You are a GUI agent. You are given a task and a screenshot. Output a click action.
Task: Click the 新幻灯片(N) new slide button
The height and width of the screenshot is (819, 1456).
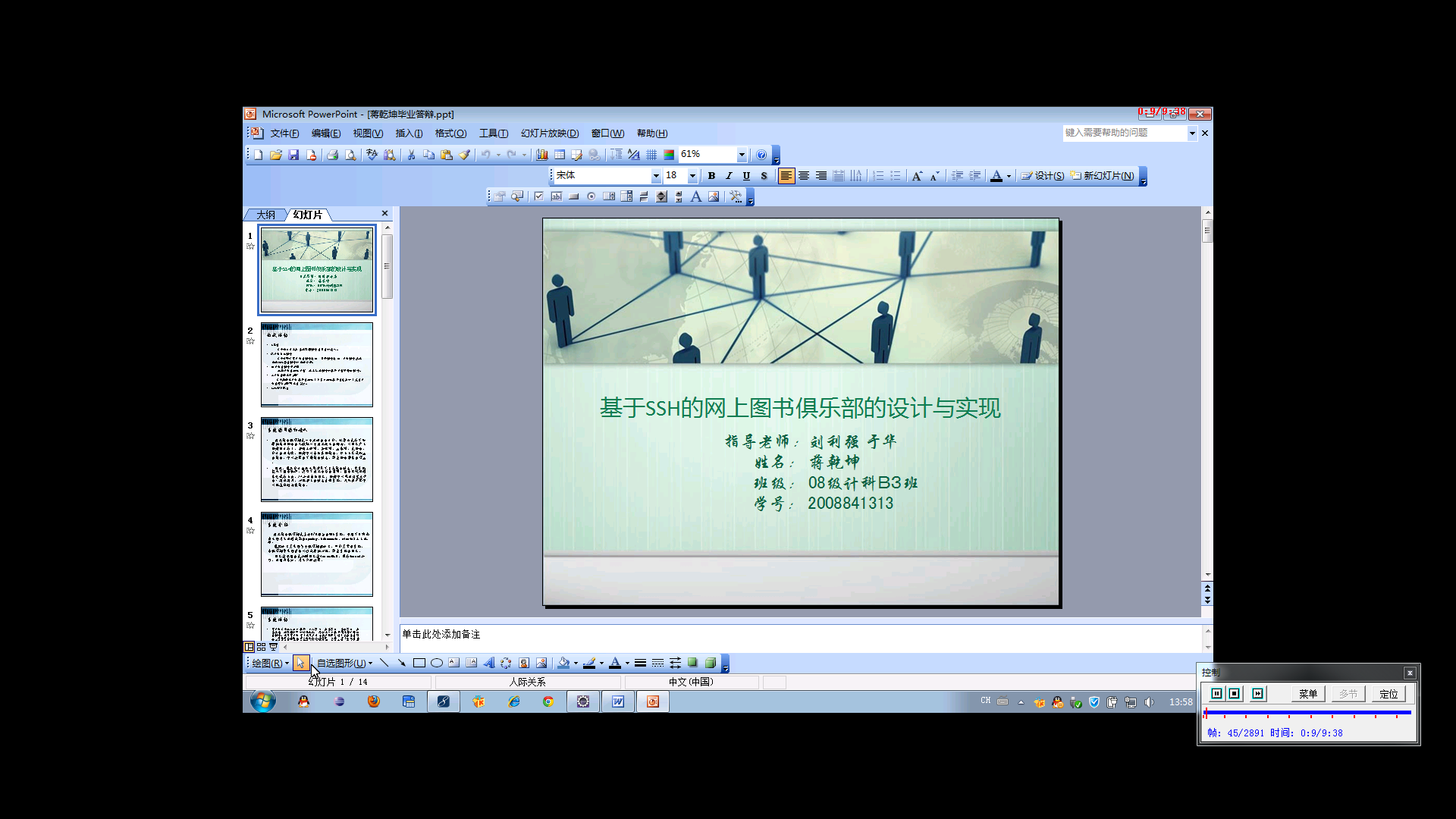1102,176
